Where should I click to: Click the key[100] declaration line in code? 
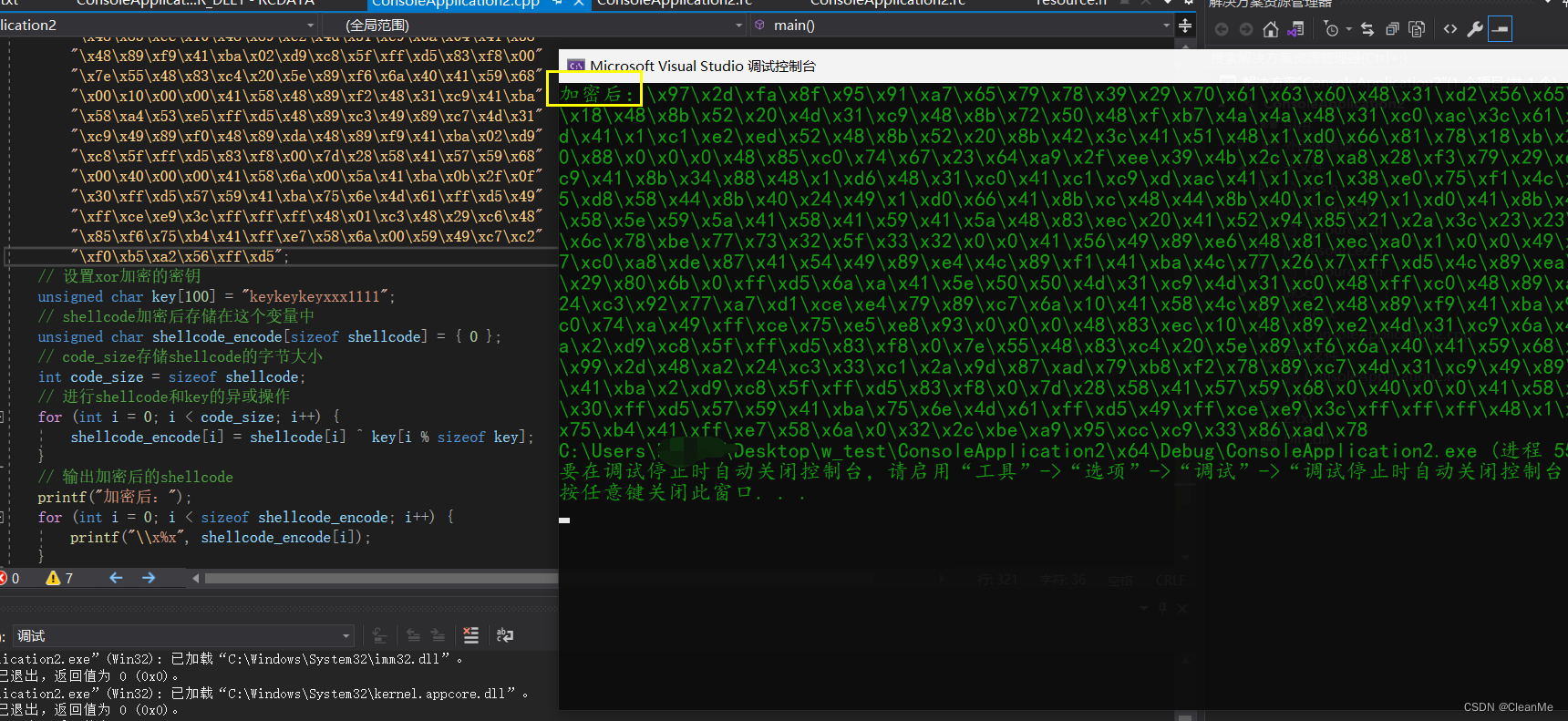click(x=217, y=296)
